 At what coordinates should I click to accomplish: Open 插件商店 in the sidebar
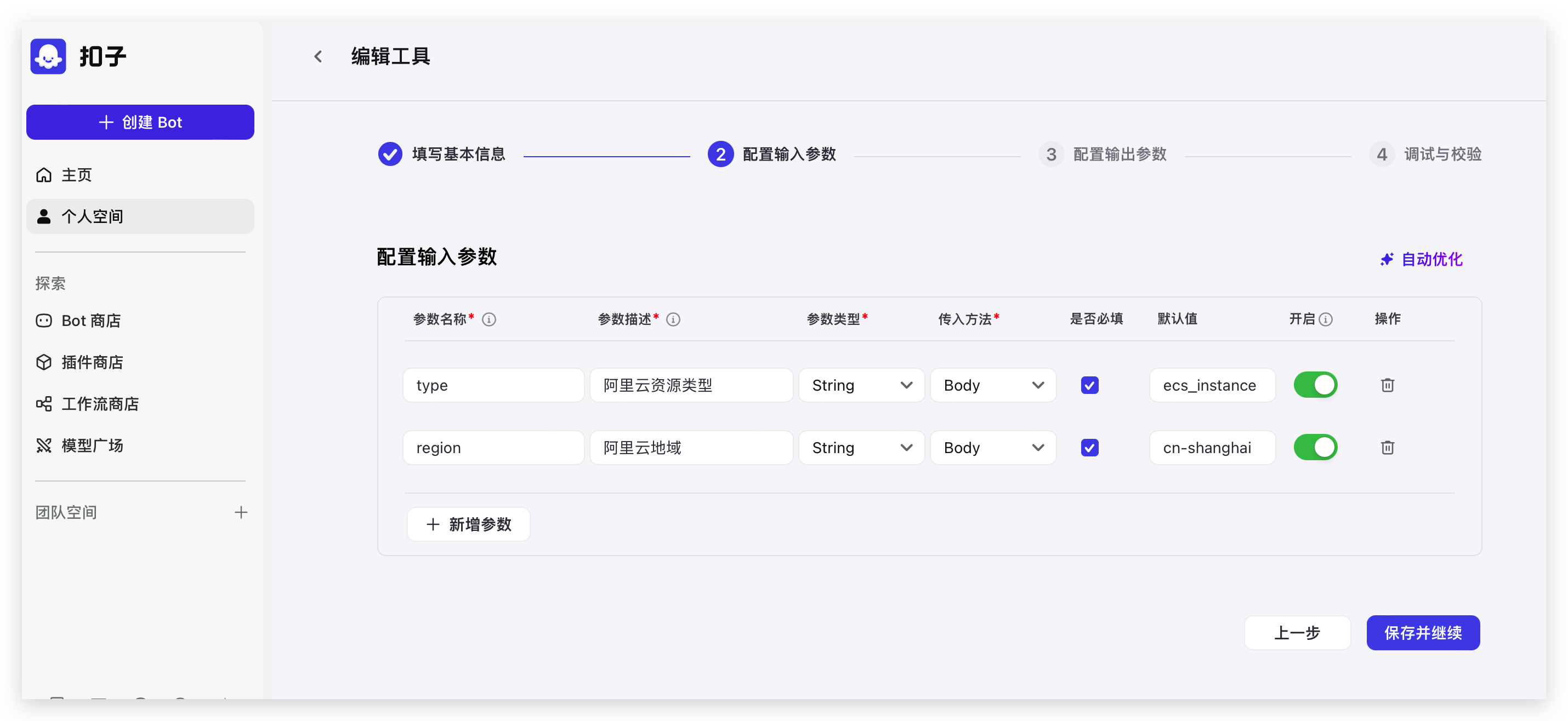[x=92, y=363]
